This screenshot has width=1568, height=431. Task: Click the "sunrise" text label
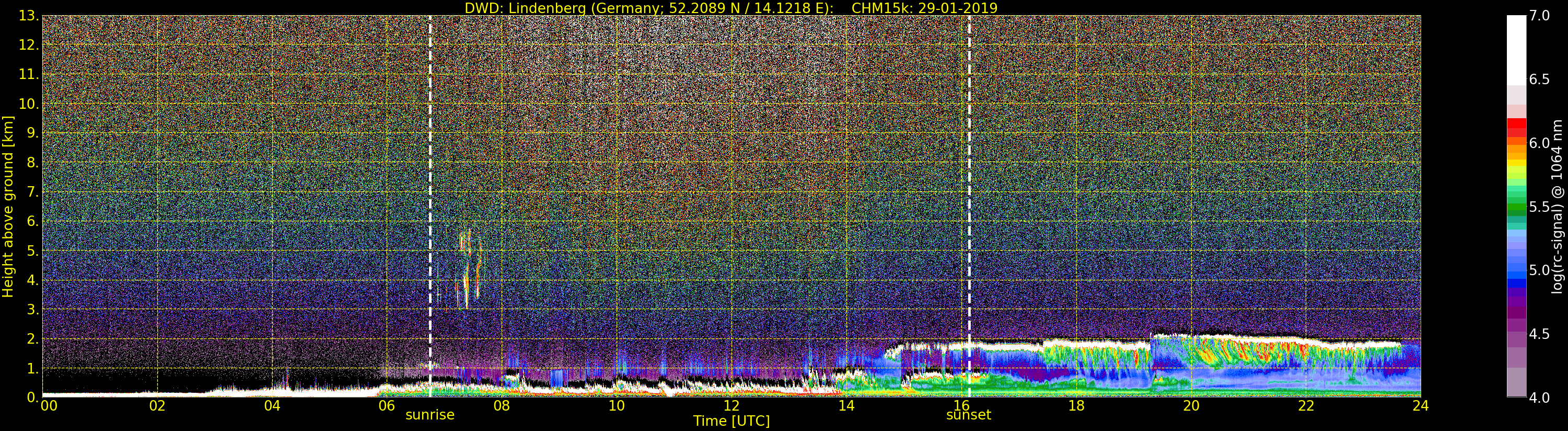(x=429, y=415)
